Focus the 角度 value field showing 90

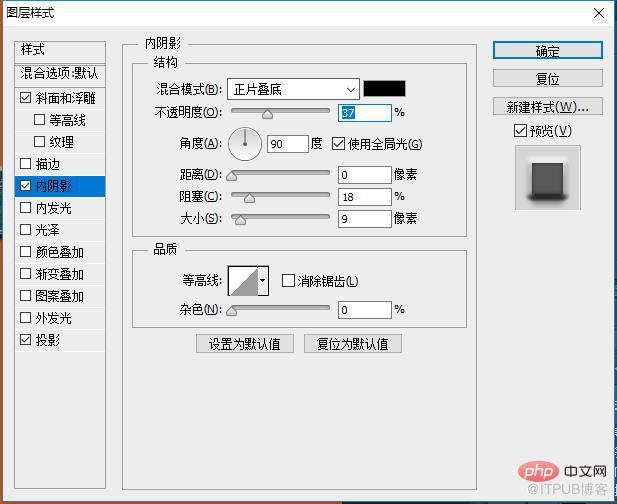[288, 144]
